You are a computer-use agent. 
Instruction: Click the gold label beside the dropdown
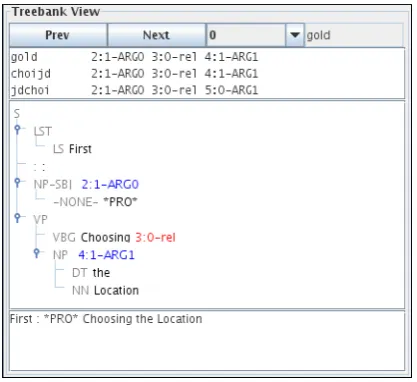[318, 35]
